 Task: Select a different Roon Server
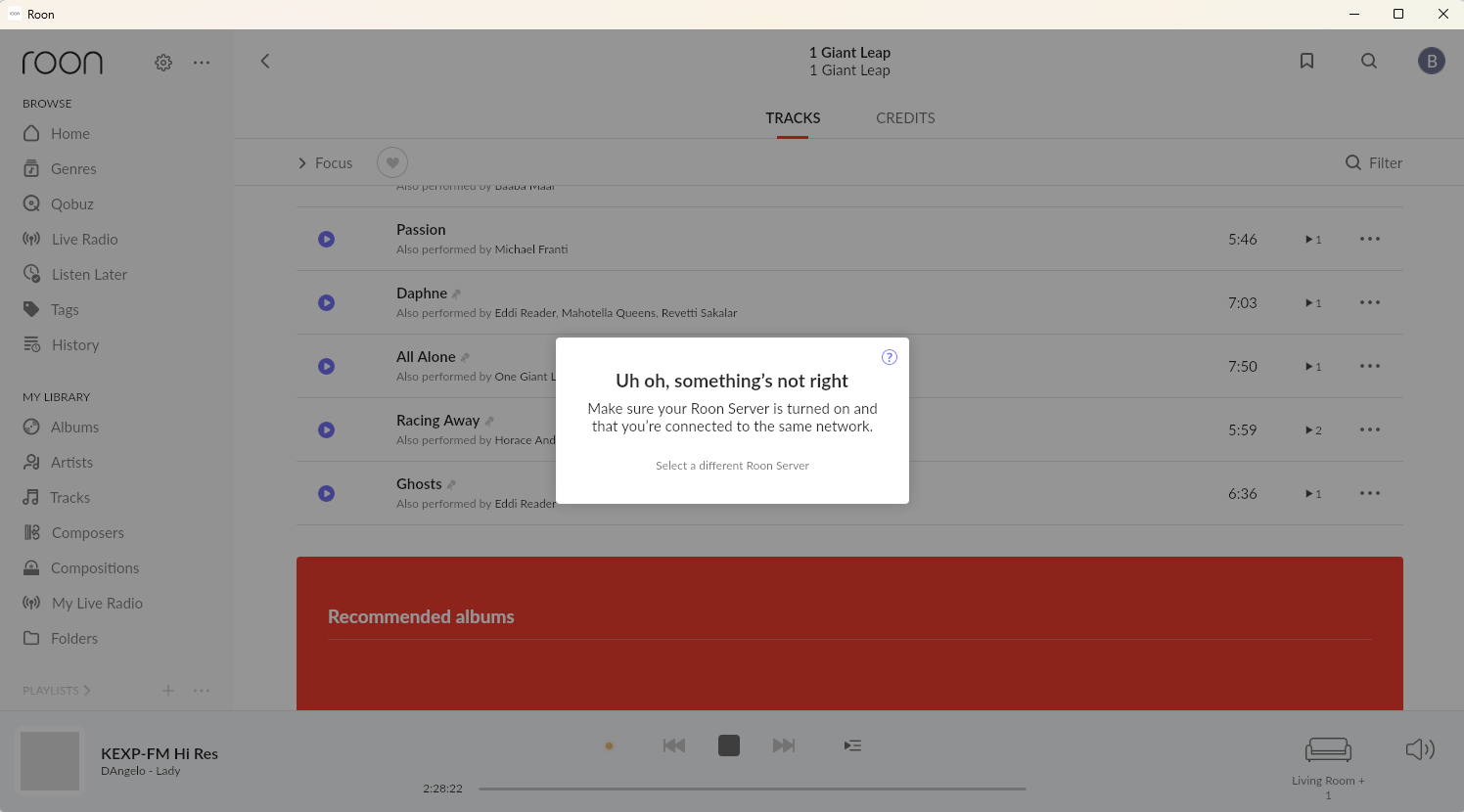tap(732, 466)
